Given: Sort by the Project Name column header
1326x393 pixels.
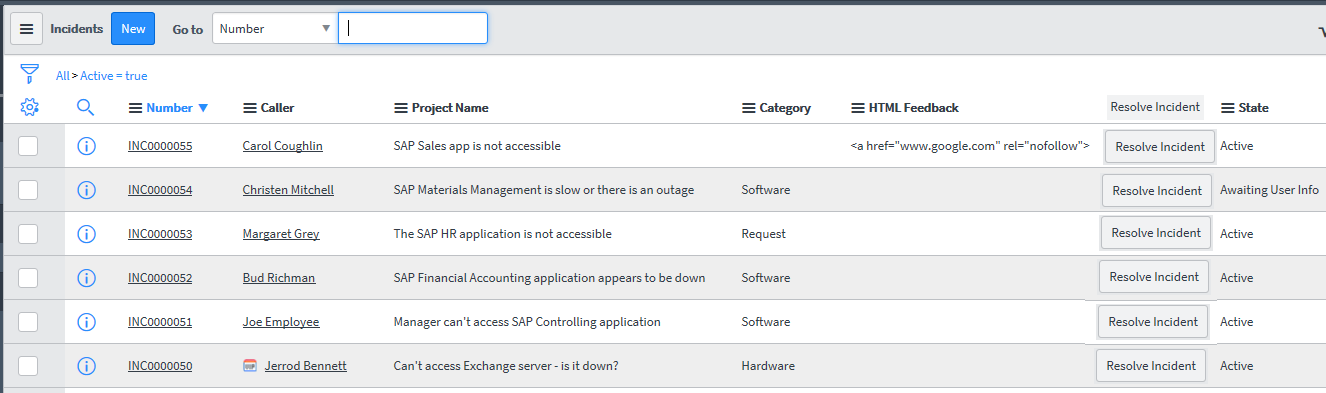Looking at the screenshot, I should (450, 108).
